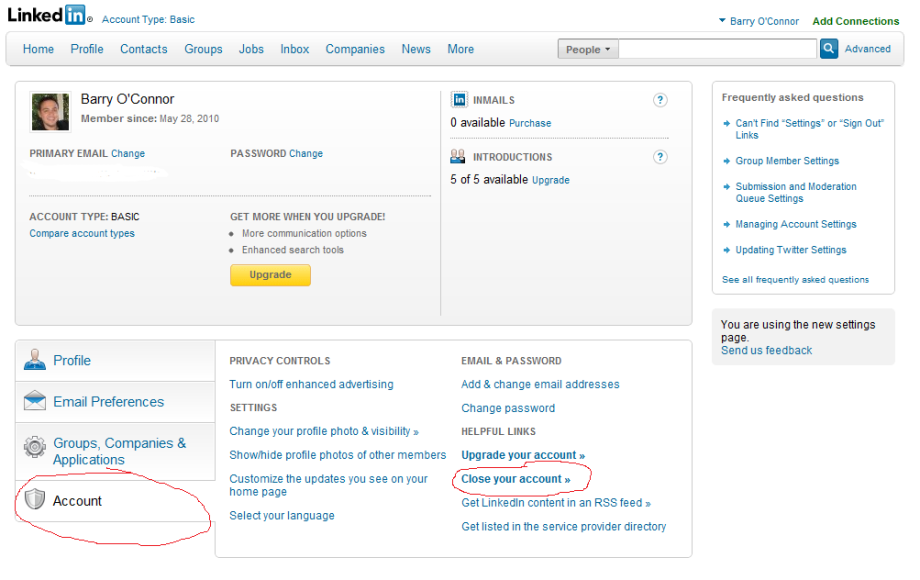Image resolution: width=920 pixels, height=580 pixels.
Task: Click Account Type: Basic header text
Action: pyautogui.click(x=148, y=19)
